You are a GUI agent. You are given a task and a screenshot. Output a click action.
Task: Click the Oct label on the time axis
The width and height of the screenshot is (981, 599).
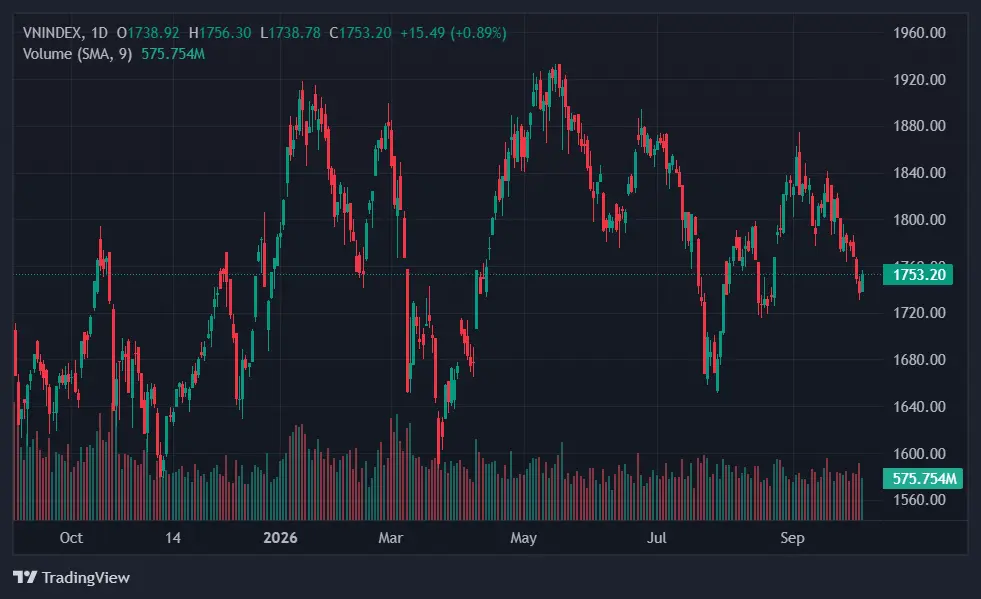click(71, 538)
